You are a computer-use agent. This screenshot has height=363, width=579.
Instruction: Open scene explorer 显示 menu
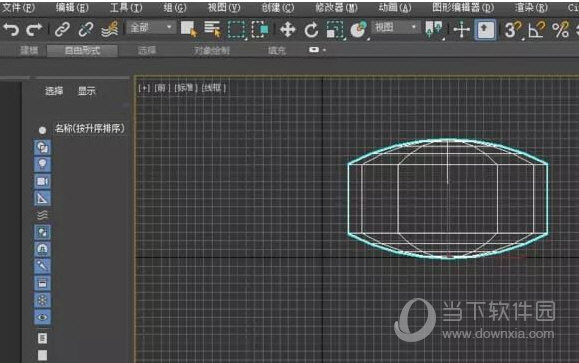(x=87, y=91)
